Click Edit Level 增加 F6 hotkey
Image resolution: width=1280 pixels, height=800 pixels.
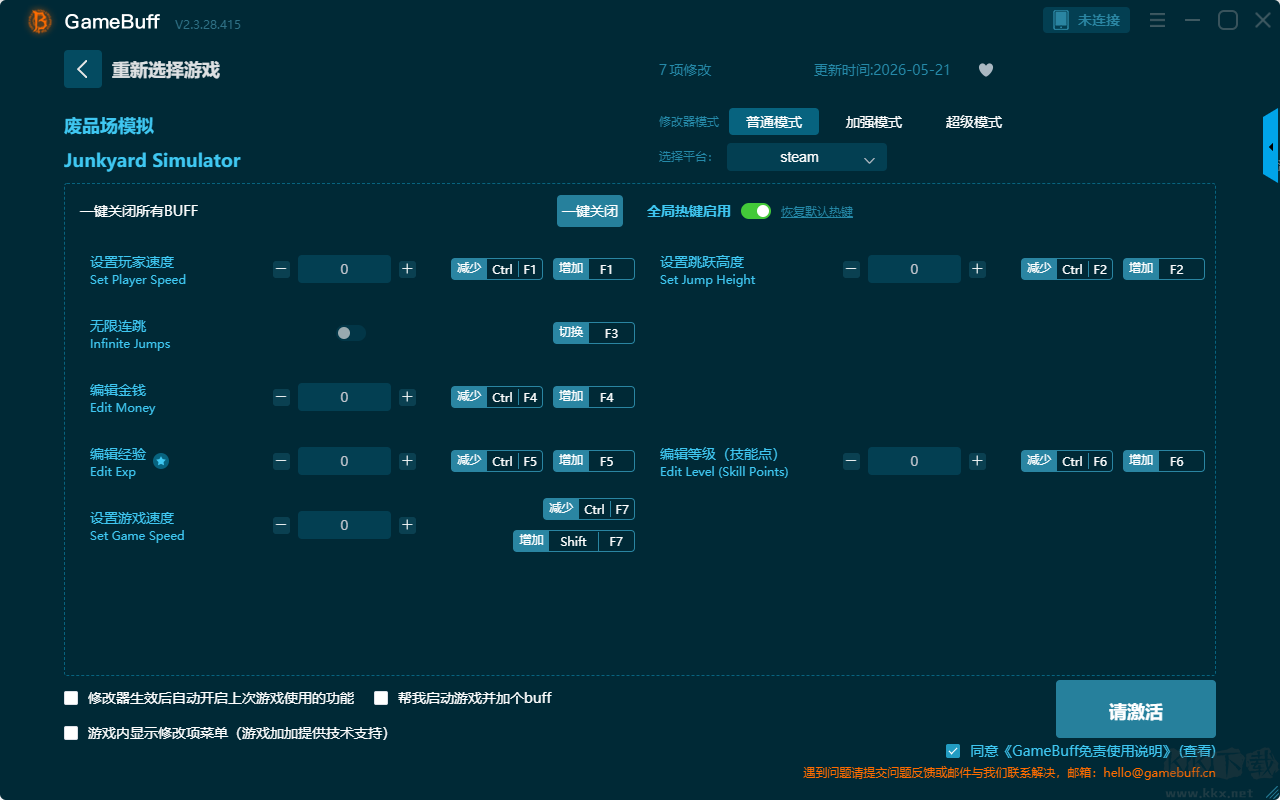1164,461
